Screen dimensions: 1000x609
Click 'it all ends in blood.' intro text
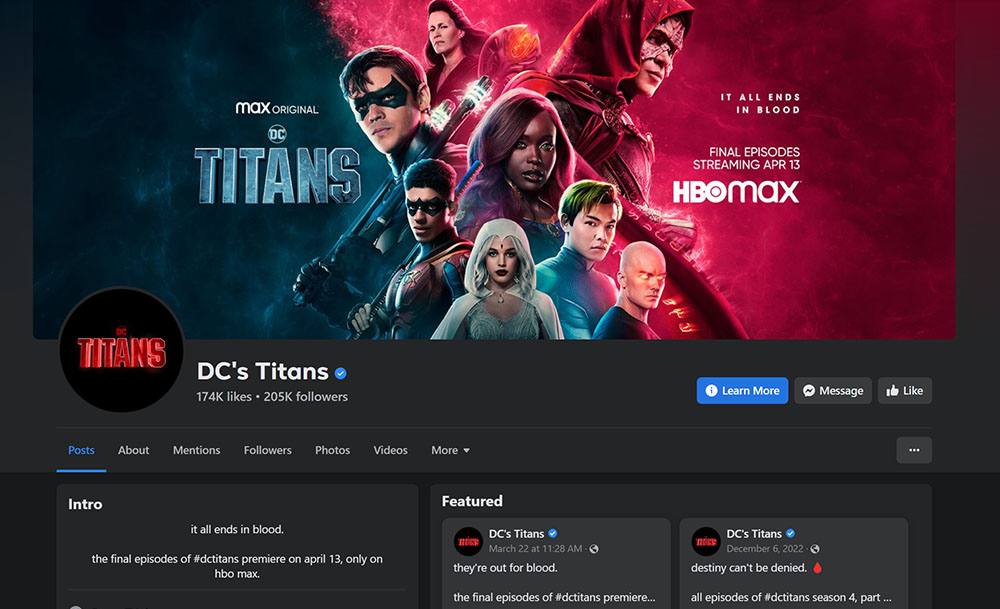coord(237,529)
